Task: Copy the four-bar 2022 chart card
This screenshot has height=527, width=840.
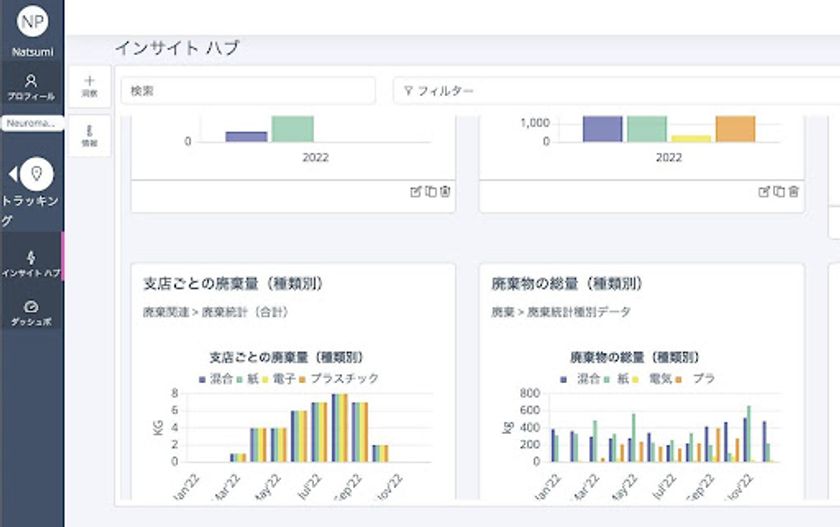Action: [779, 191]
